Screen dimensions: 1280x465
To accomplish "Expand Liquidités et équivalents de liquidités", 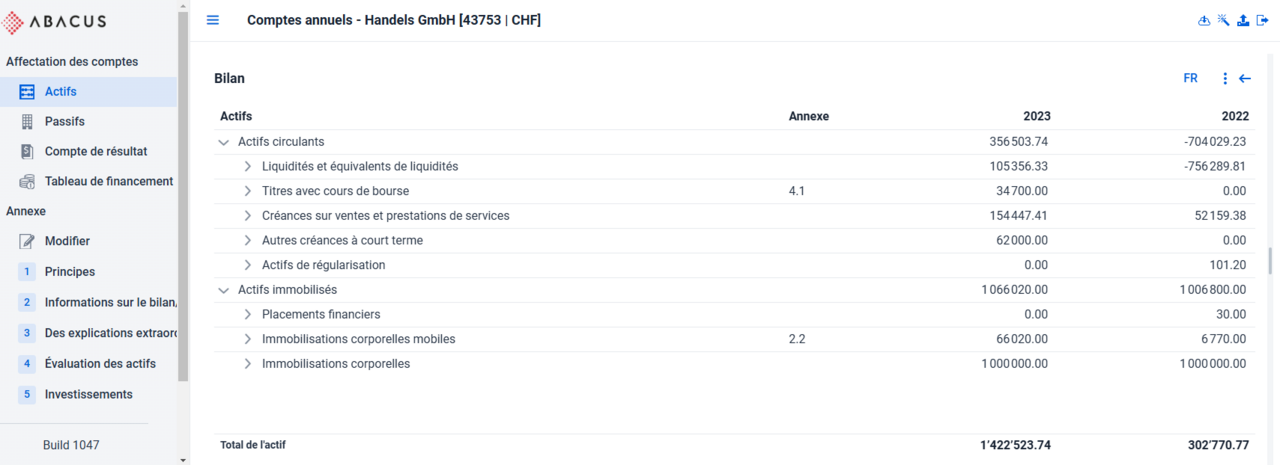I will point(248,166).
